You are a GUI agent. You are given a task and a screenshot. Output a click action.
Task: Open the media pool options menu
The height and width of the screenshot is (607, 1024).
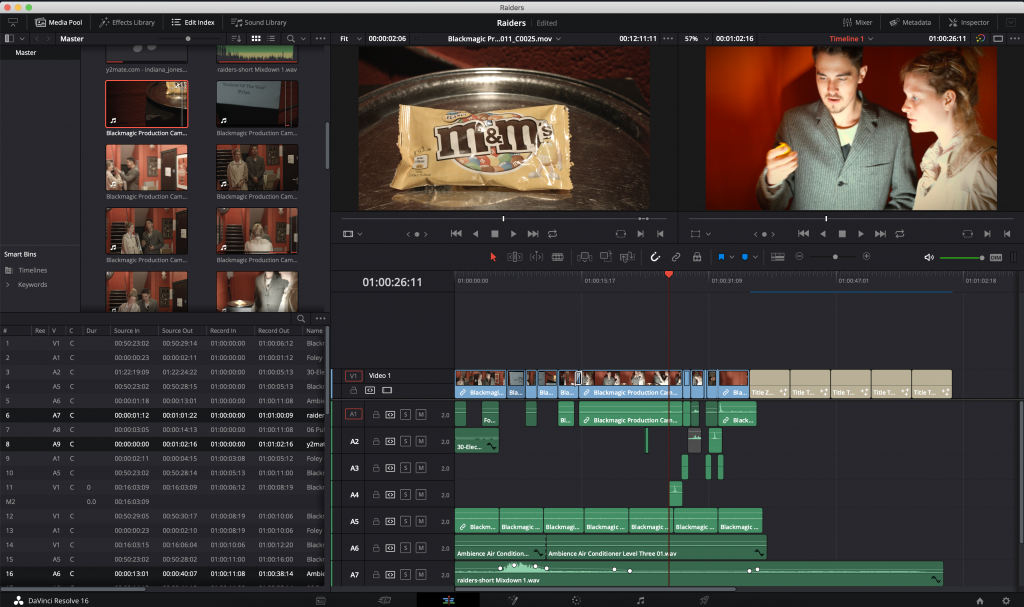click(320, 39)
